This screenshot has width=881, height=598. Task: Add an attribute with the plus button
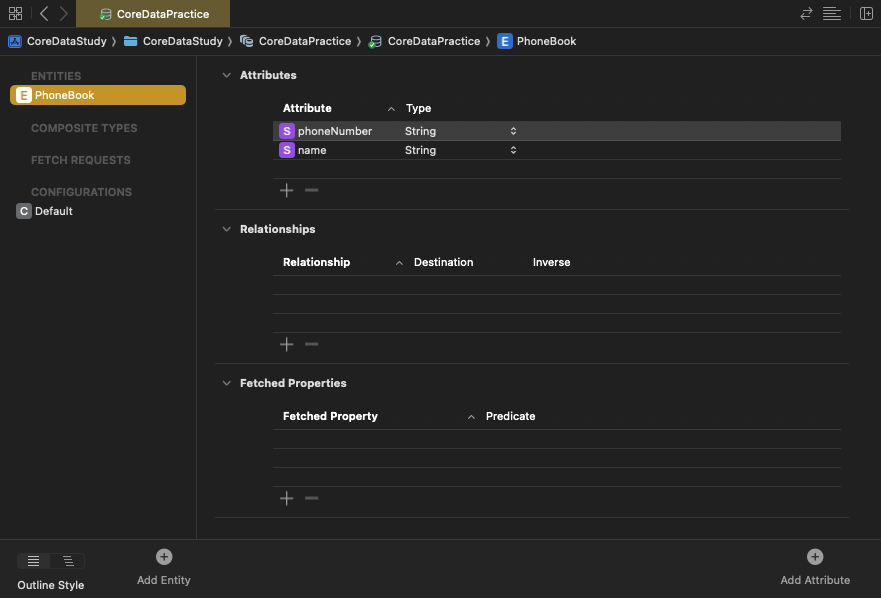coord(287,190)
